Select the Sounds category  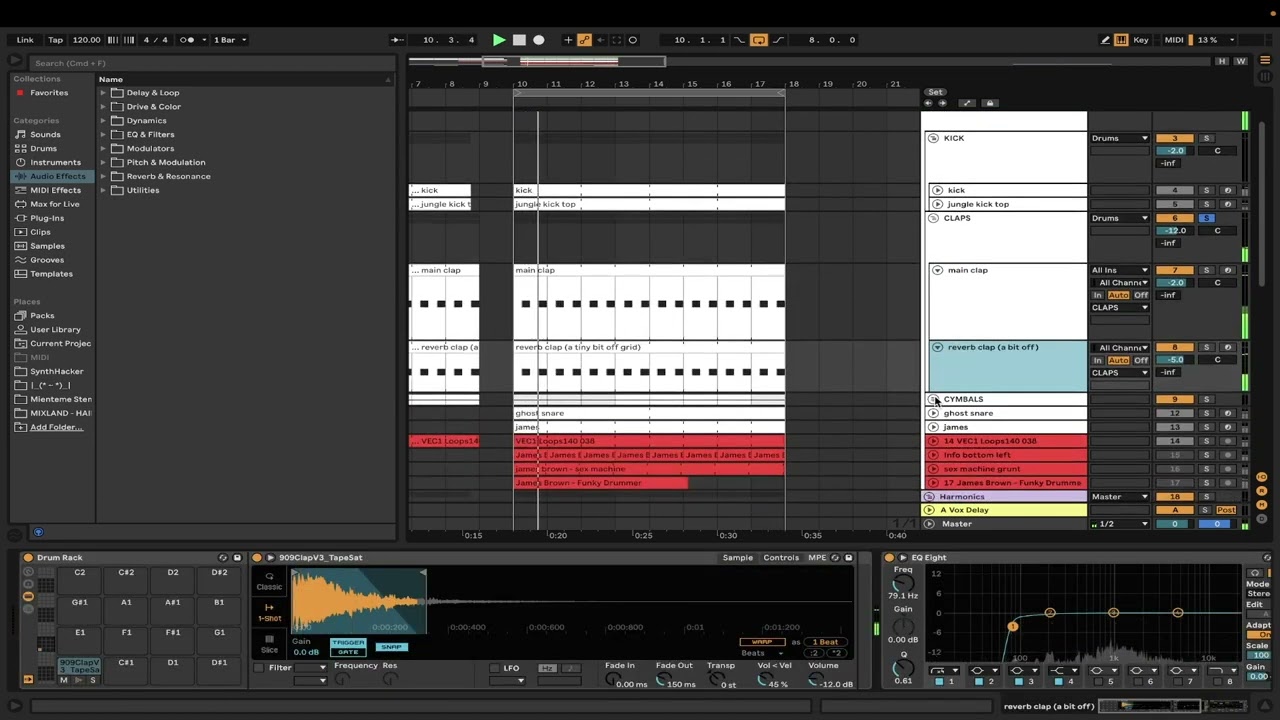[45, 134]
